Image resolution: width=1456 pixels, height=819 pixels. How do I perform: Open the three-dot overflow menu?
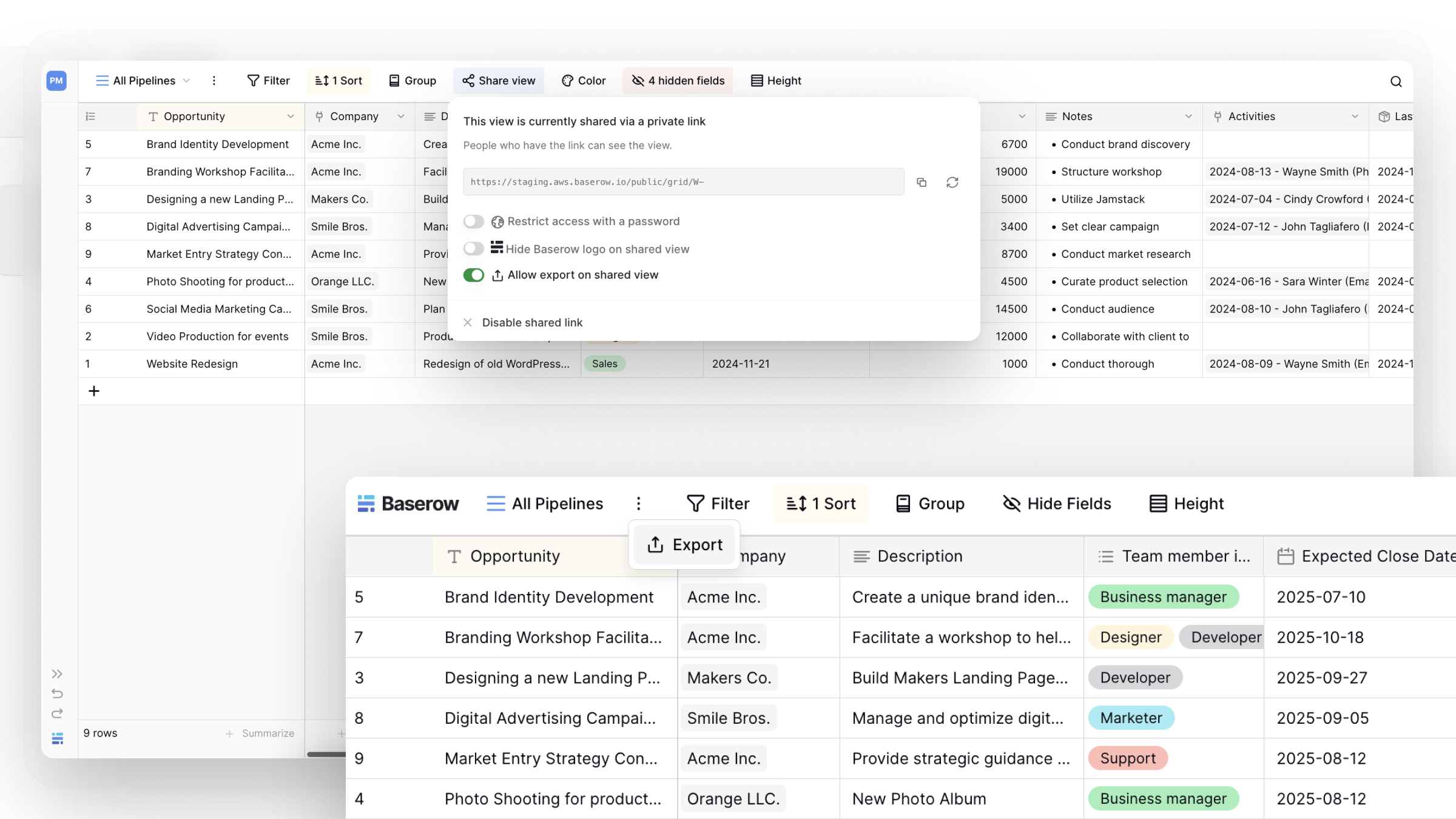click(x=214, y=80)
